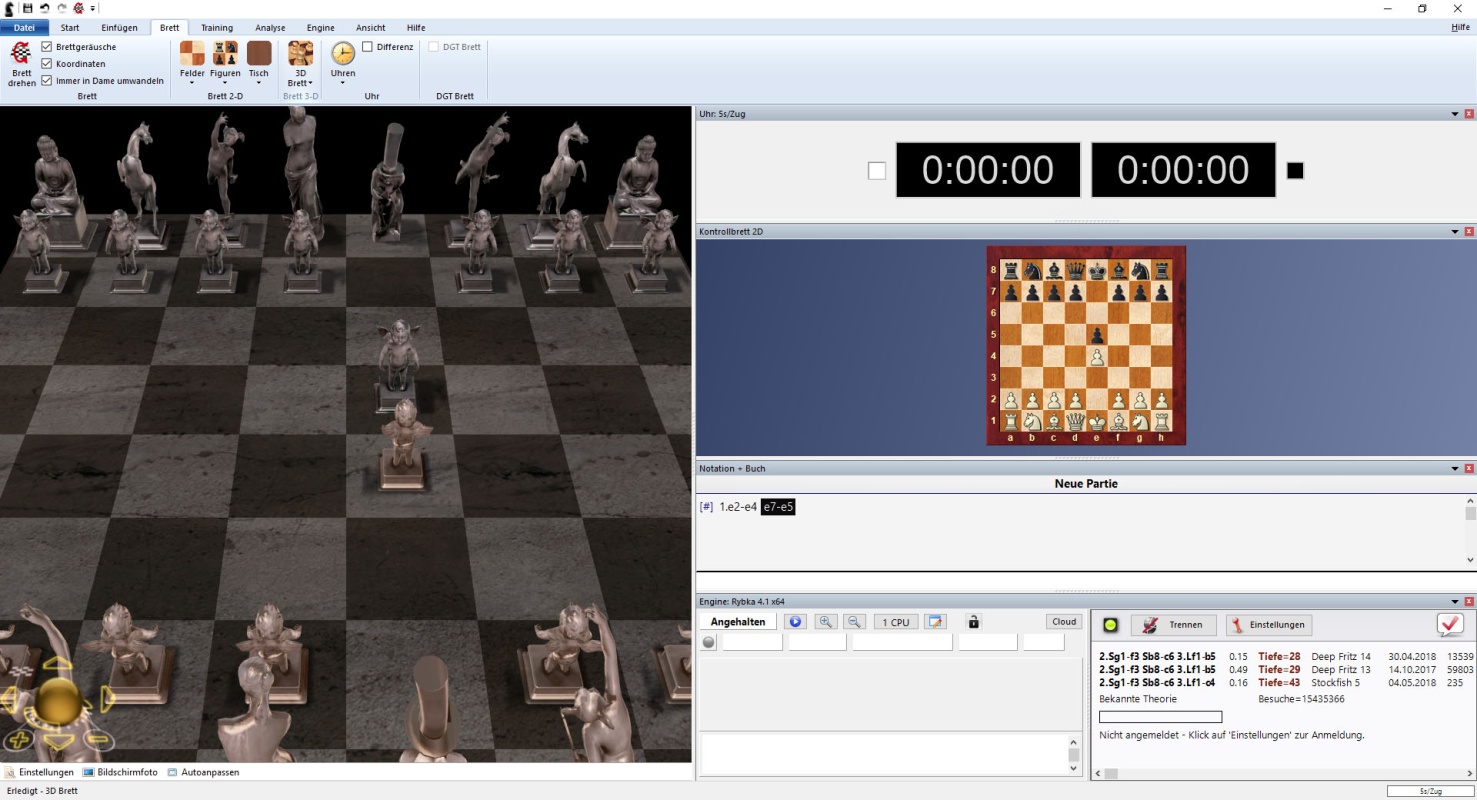The image size is (1477, 800).
Task: Click the rotate-board icon in quick access toolbar
Action: (x=77, y=8)
